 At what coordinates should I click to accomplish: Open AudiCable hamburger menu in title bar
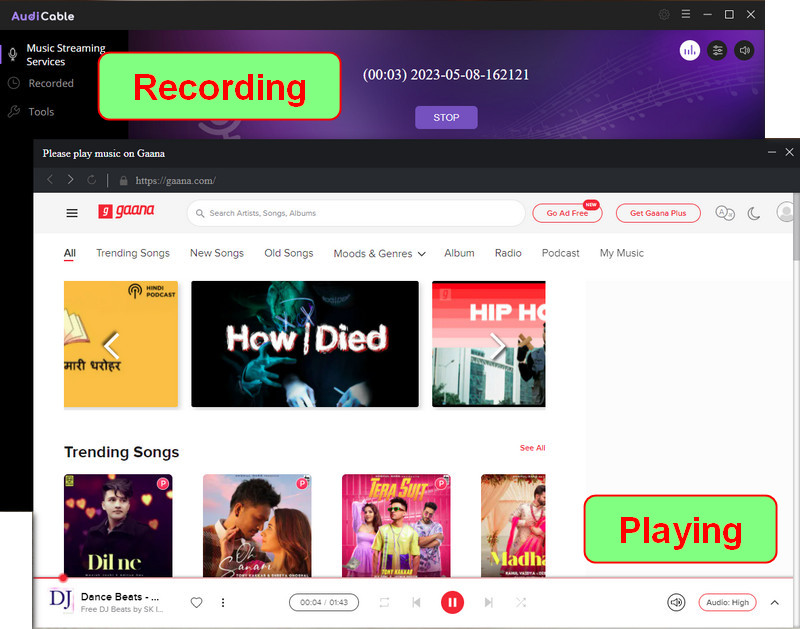(x=686, y=15)
